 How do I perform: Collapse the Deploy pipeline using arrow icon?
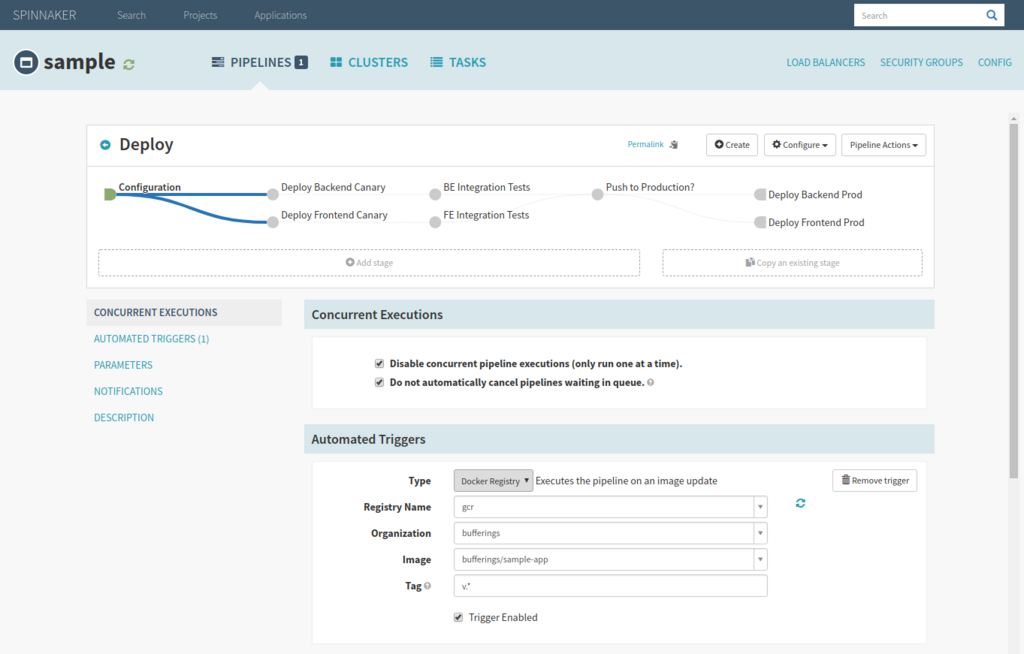(105, 144)
